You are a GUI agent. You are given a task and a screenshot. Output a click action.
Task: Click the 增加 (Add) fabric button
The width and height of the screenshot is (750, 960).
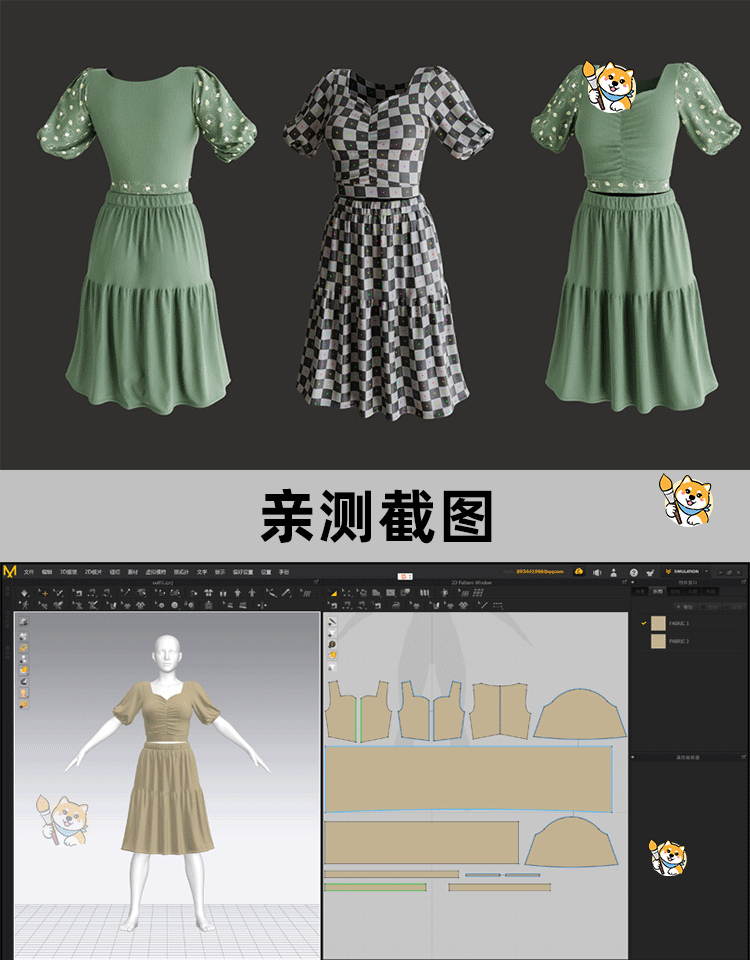coord(686,606)
